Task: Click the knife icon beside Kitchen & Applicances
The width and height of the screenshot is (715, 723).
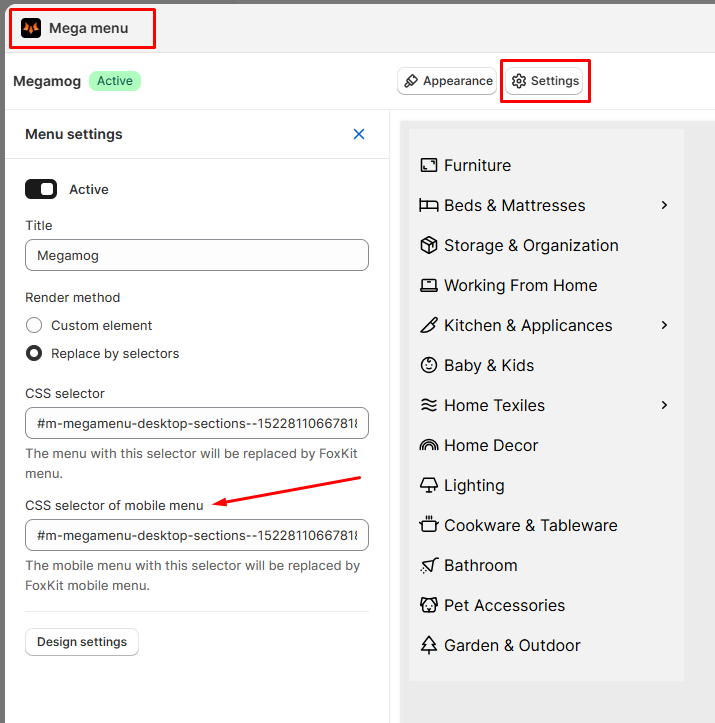Action: [428, 325]
